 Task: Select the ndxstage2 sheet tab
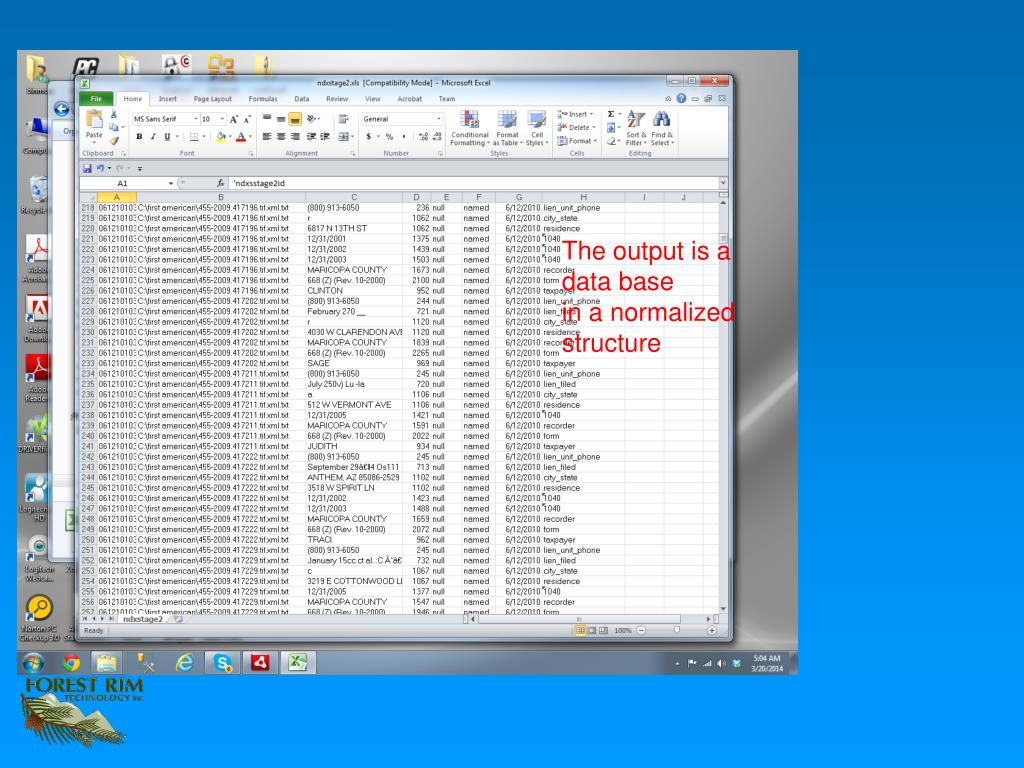[143, 619]
